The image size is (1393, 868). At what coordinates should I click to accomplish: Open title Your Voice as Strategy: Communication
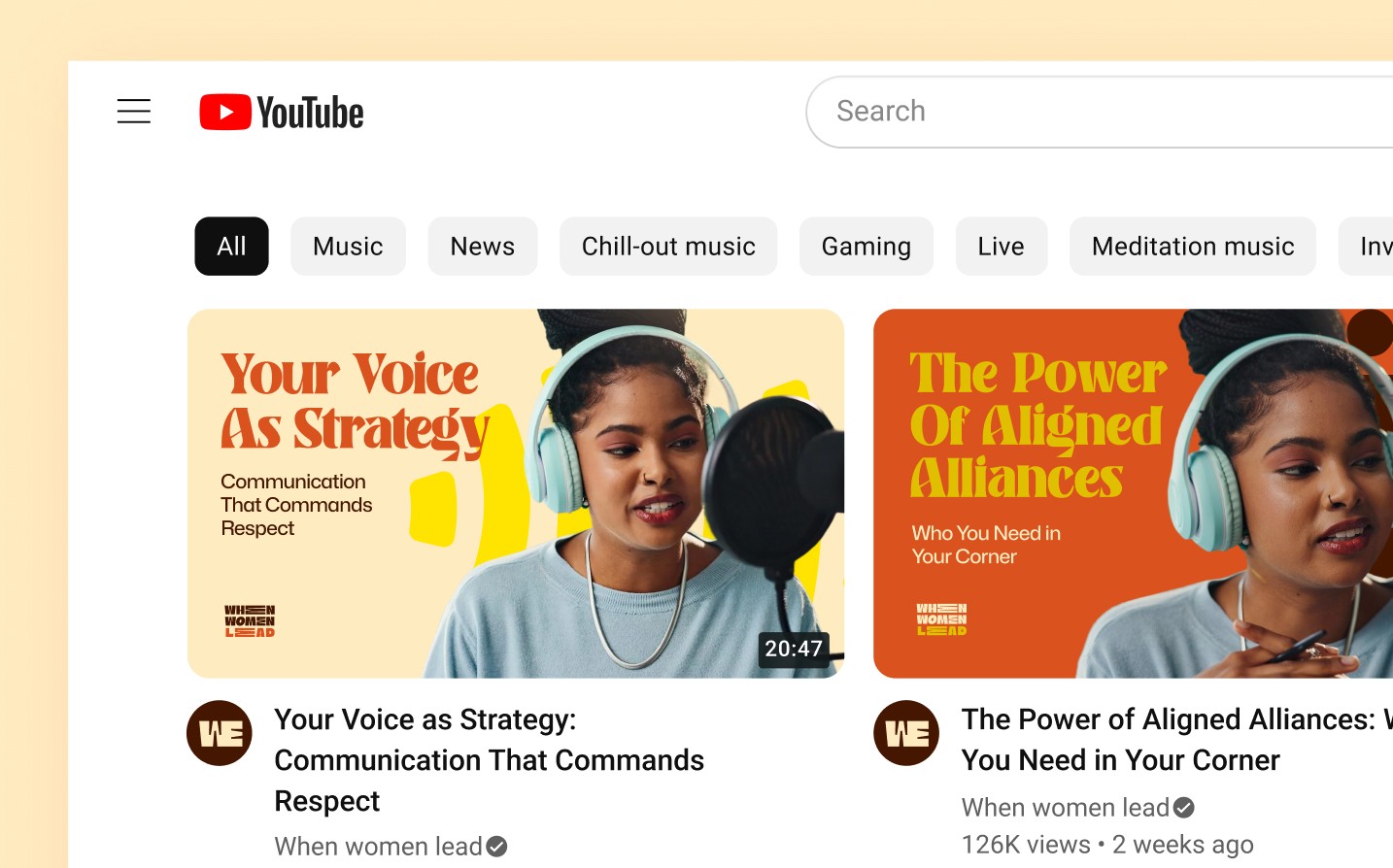(490, 760)
